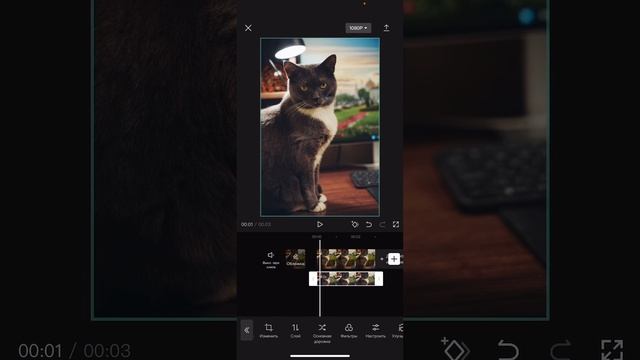Redo the undone edit
Viewport: 640px width, 360px height.
(x=382, y=224)
